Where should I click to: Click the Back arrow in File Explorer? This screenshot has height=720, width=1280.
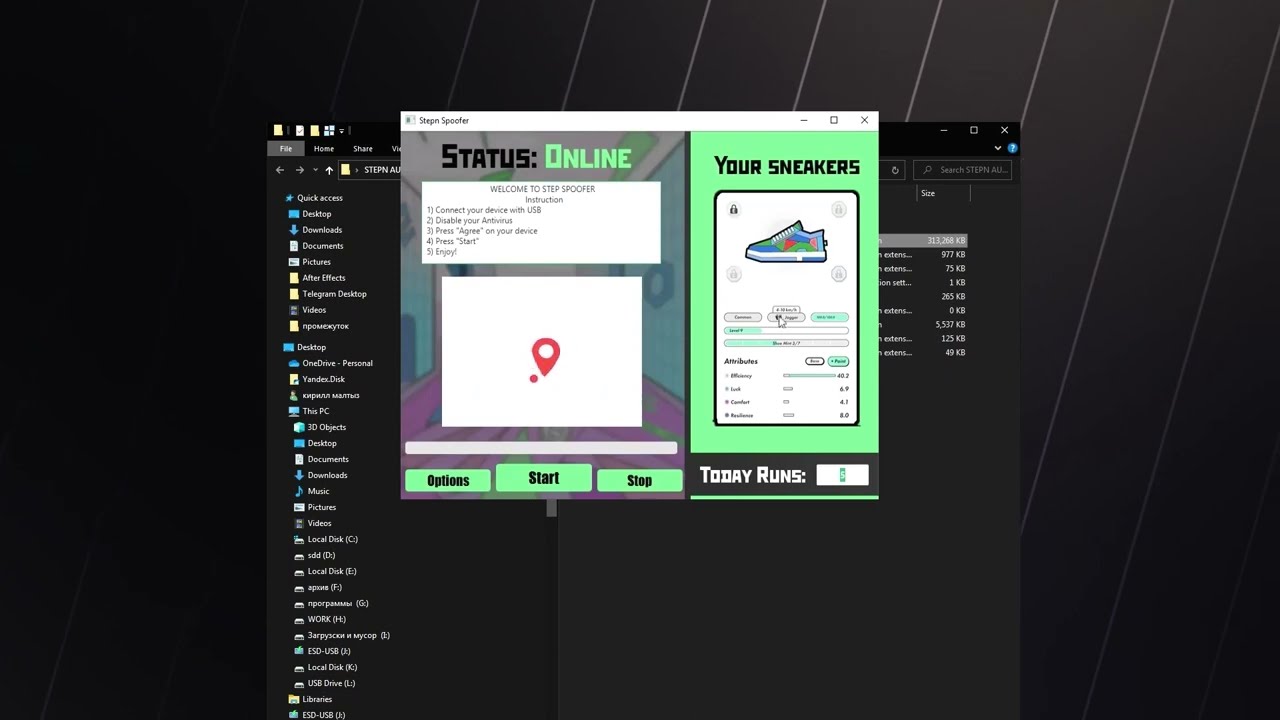[280, 170]
